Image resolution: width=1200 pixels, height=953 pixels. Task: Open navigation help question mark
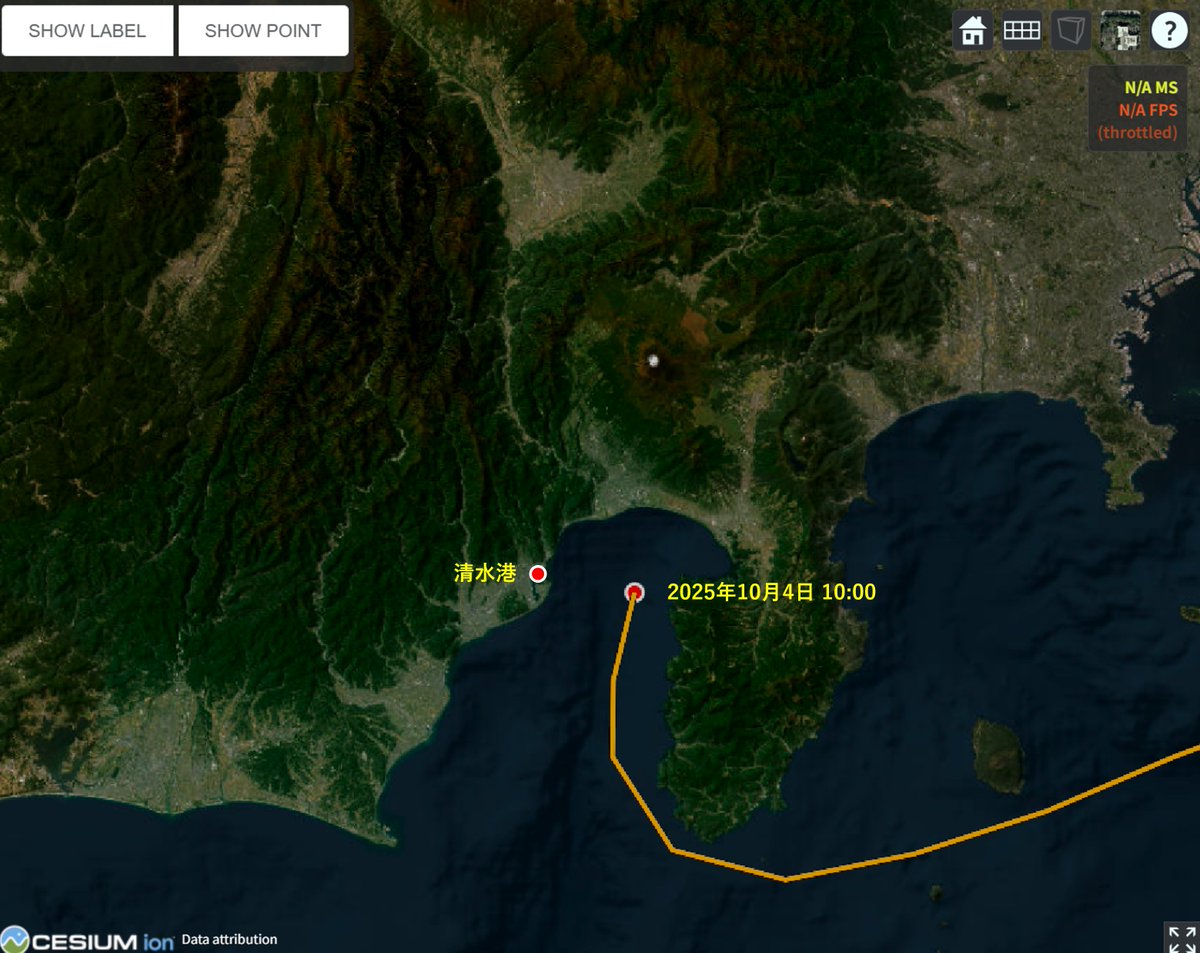click(x=1169, y=31)
